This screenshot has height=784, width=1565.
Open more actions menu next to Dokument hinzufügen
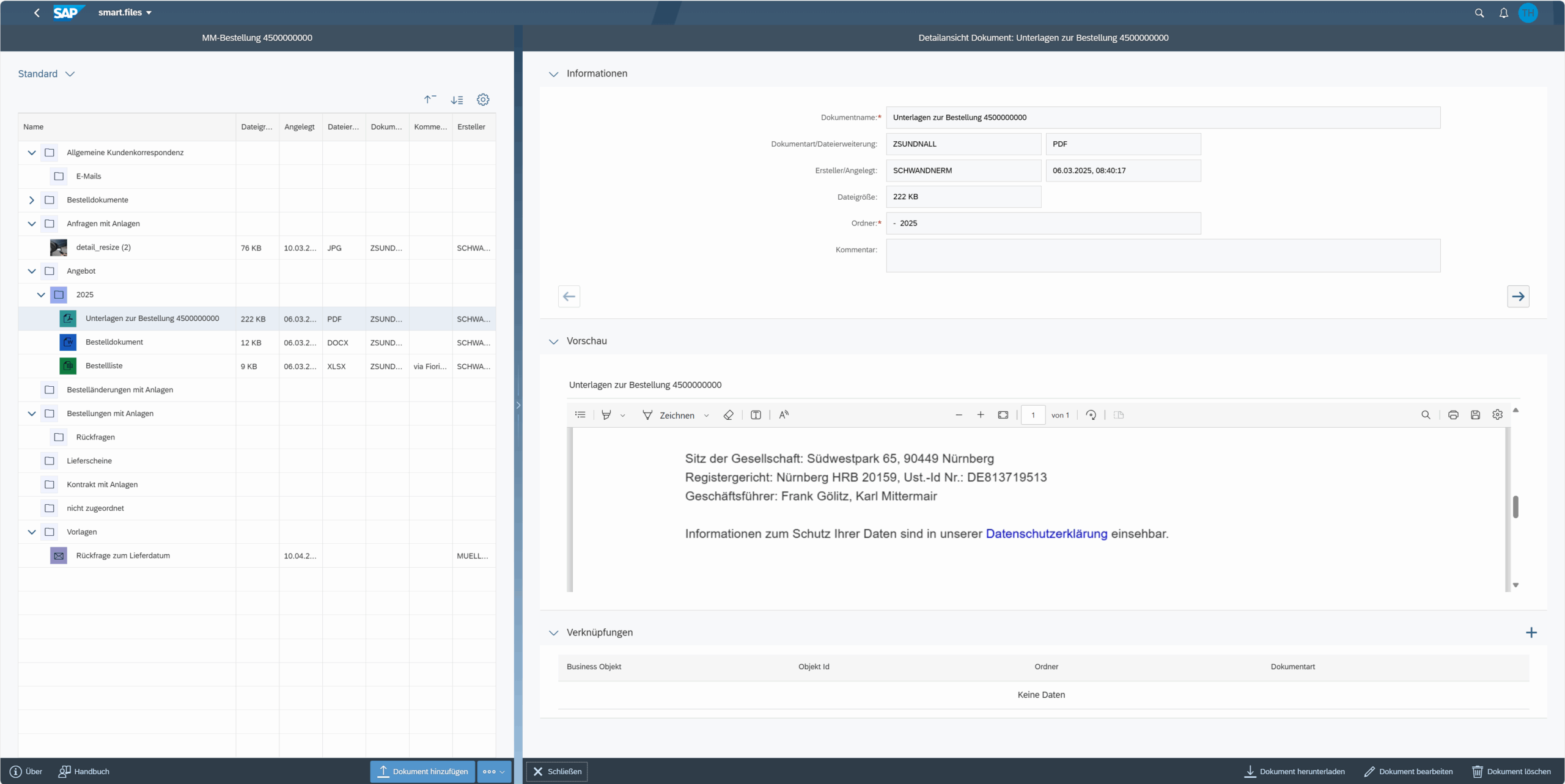pos(494,772)
